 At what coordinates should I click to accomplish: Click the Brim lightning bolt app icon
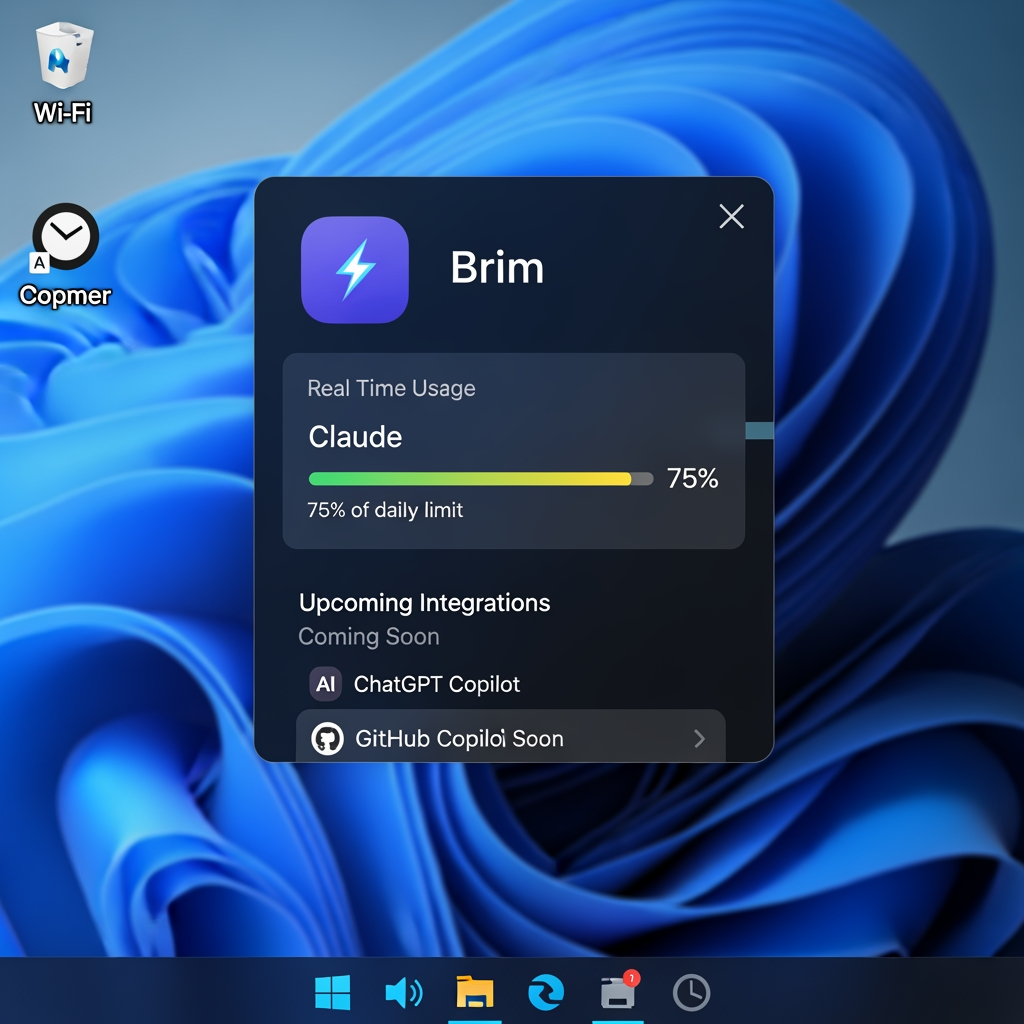355,270
